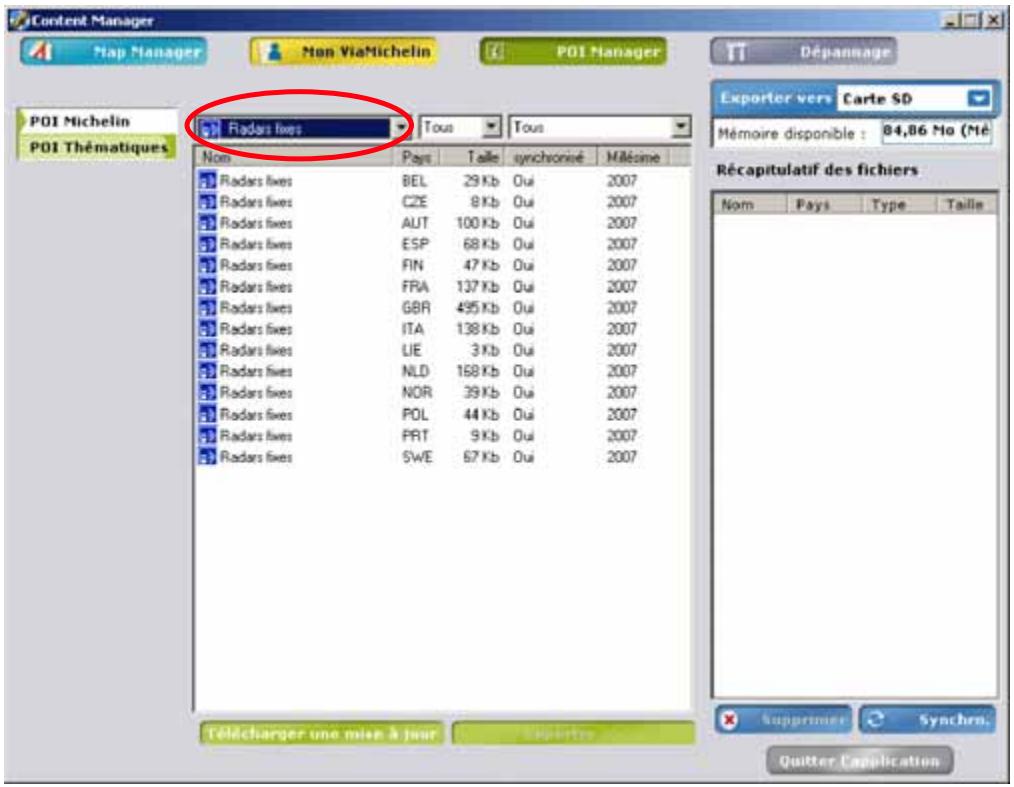
Task: Sort file list by Nom column
Action: pos(294,157)
